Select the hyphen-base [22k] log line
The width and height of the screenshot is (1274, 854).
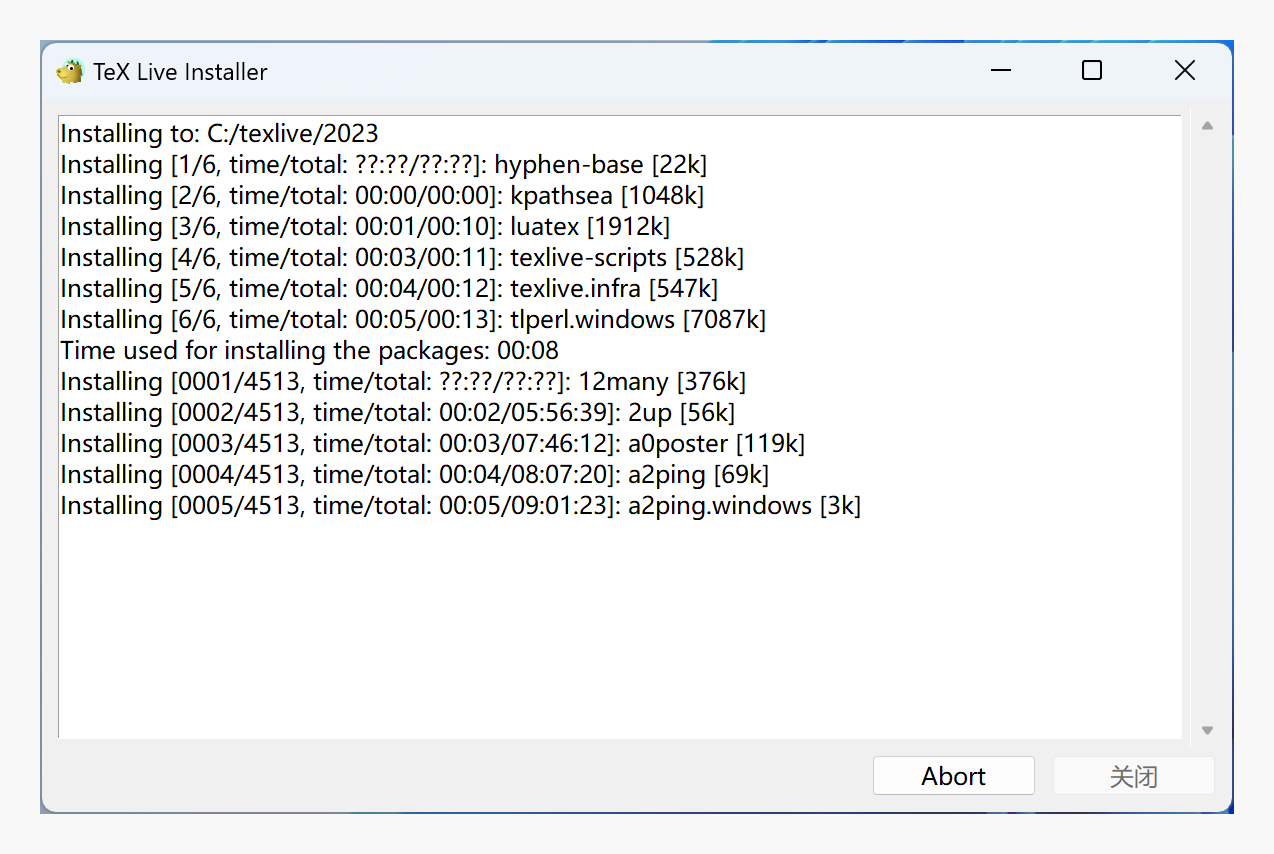pos(384,164)
